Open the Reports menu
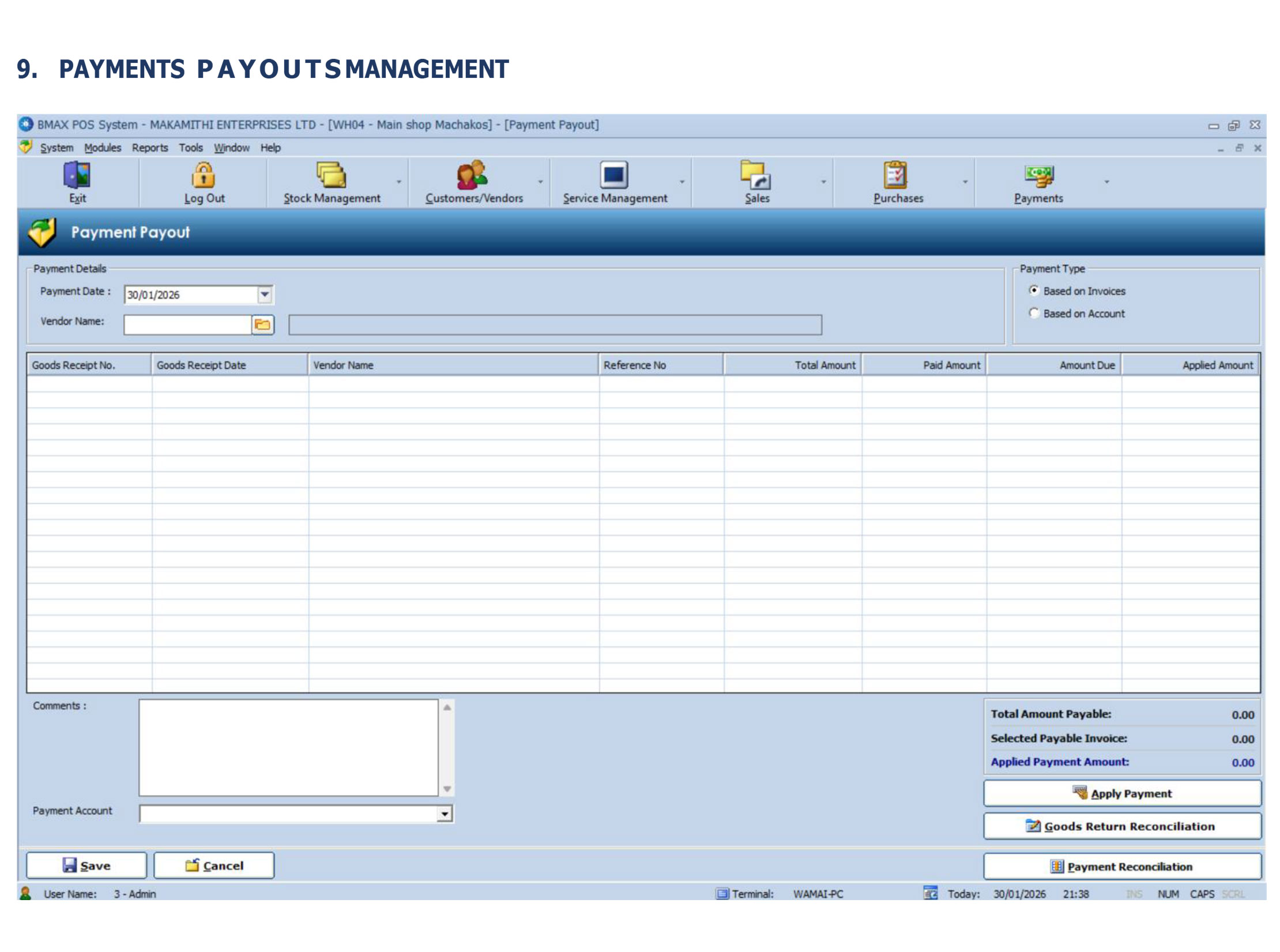 click(x=150, y=148)
